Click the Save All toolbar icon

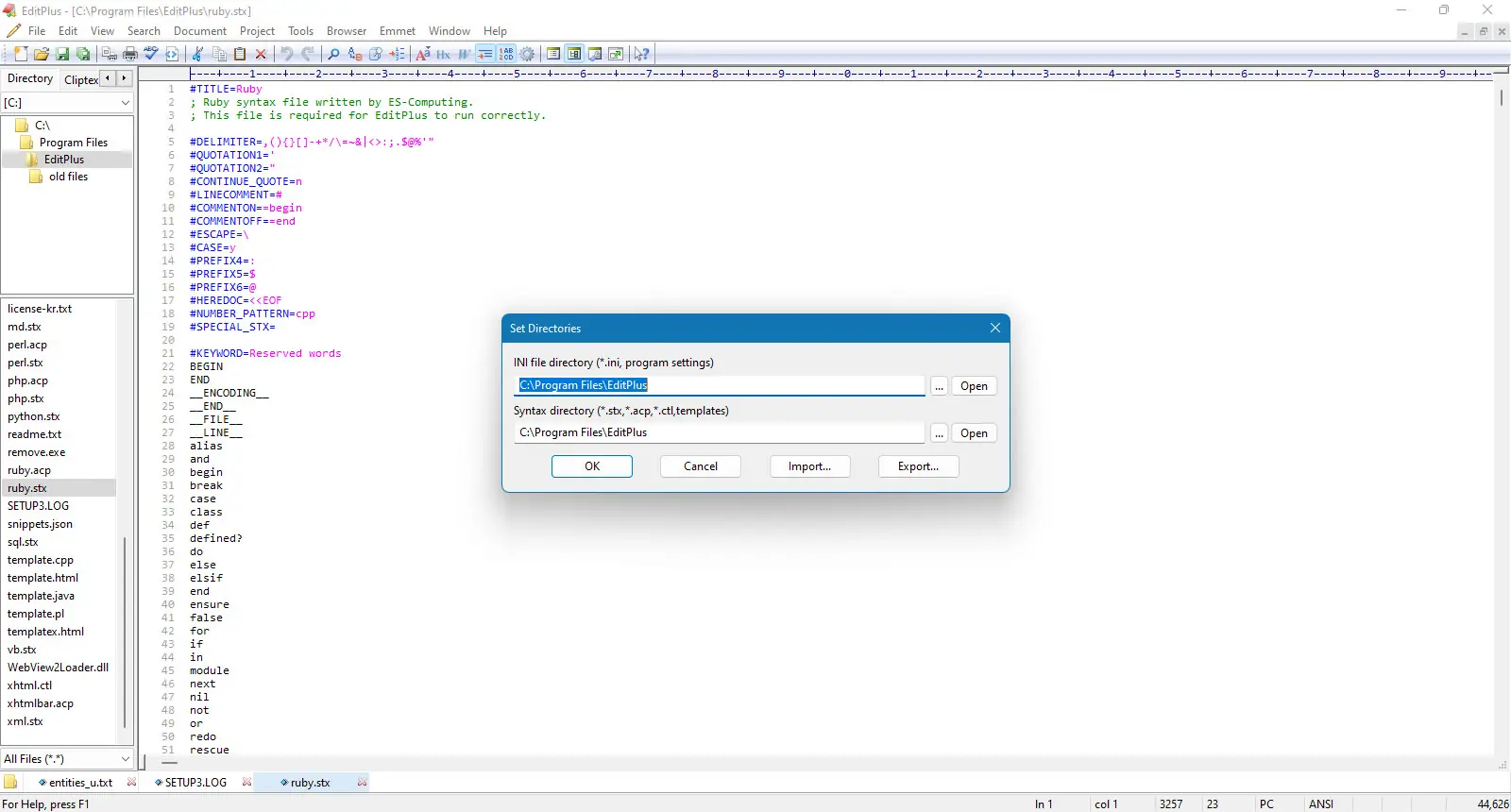pos(83,54)
